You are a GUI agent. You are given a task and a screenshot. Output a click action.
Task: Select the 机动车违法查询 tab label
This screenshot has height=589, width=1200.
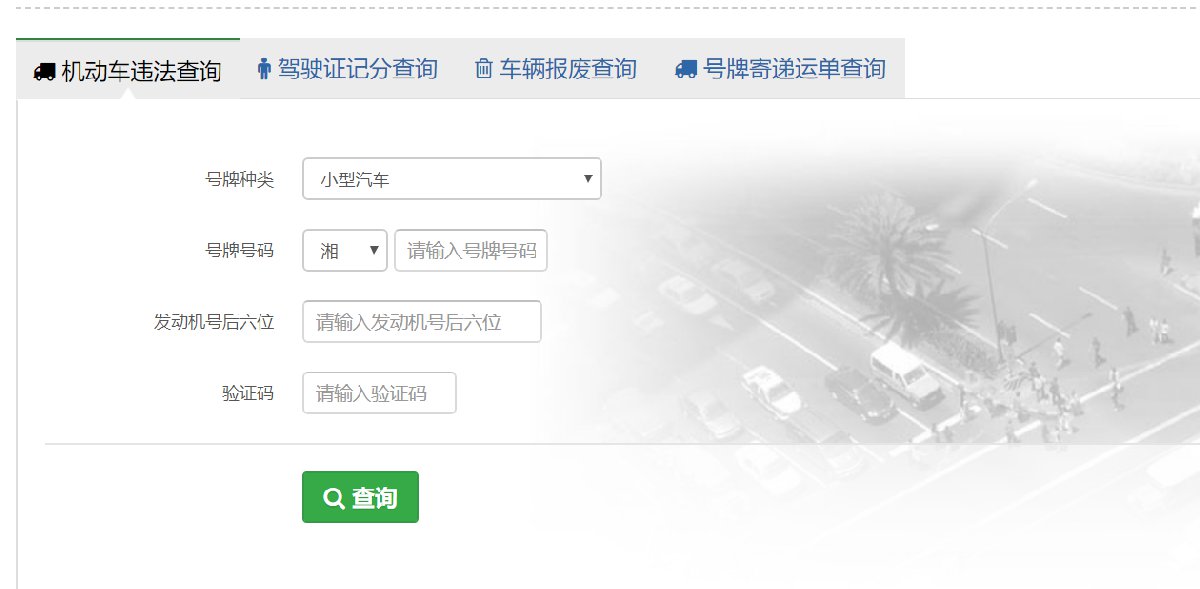[x=141, y=72]
